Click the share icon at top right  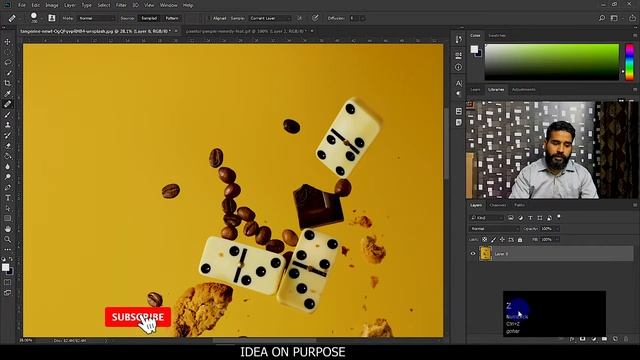632,18
